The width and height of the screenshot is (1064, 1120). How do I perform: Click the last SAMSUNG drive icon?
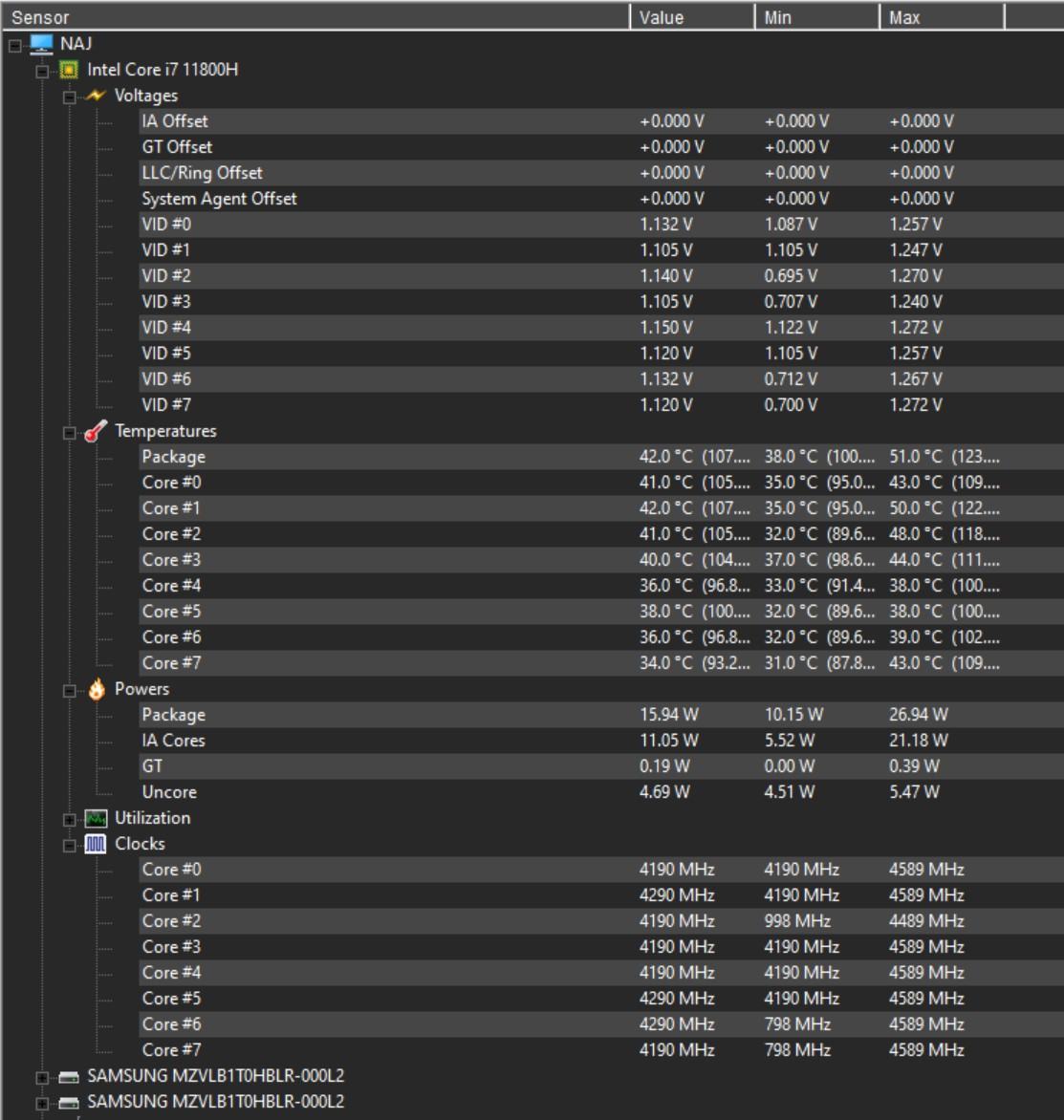point(69,1103)
